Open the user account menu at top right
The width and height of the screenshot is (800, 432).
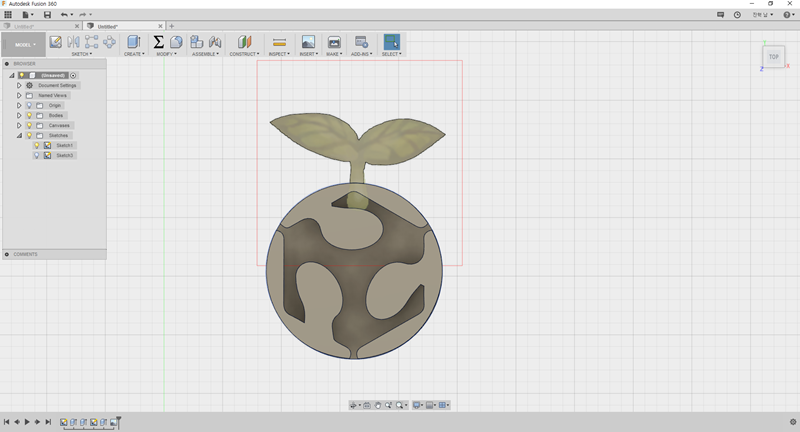(763, 15)
